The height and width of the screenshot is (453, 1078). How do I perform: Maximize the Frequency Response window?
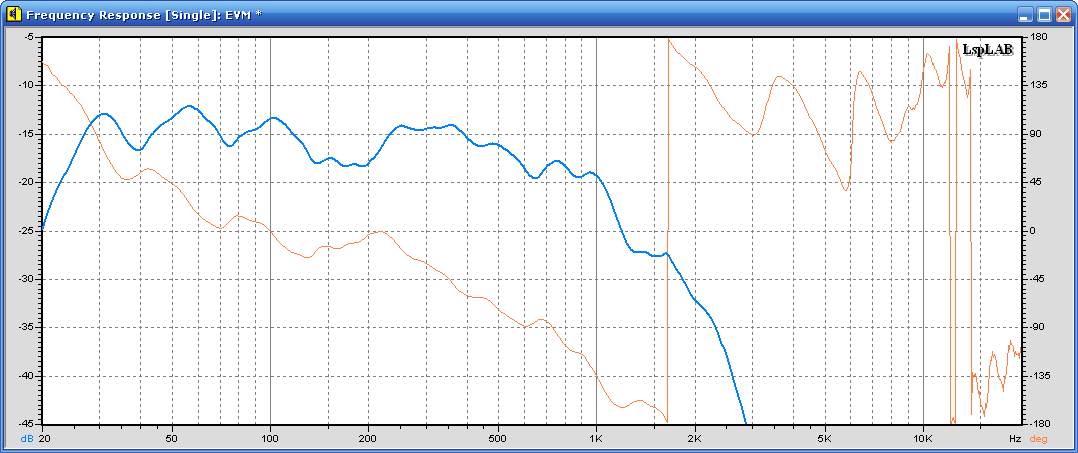coord(1044,14)
